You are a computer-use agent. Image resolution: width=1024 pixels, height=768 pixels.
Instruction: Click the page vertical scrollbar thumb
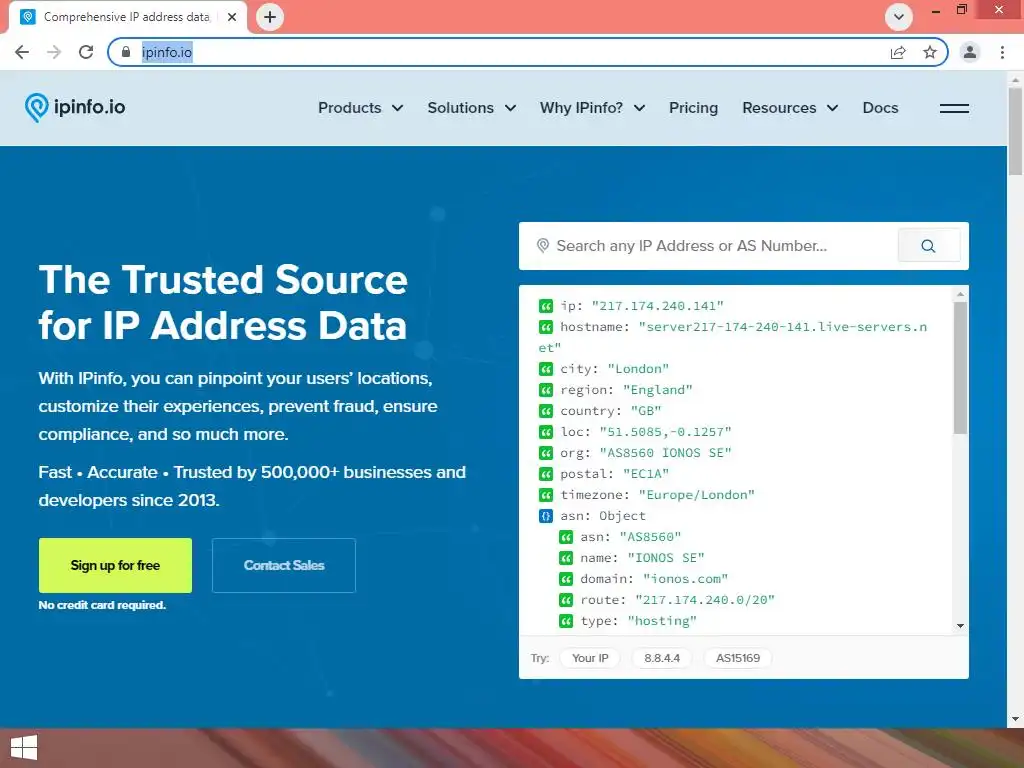pyautogui.click(x=1015, y=131)
